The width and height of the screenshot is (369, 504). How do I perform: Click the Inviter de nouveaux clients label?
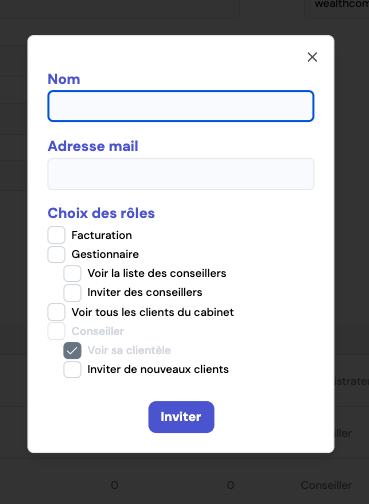pos(158,369)
